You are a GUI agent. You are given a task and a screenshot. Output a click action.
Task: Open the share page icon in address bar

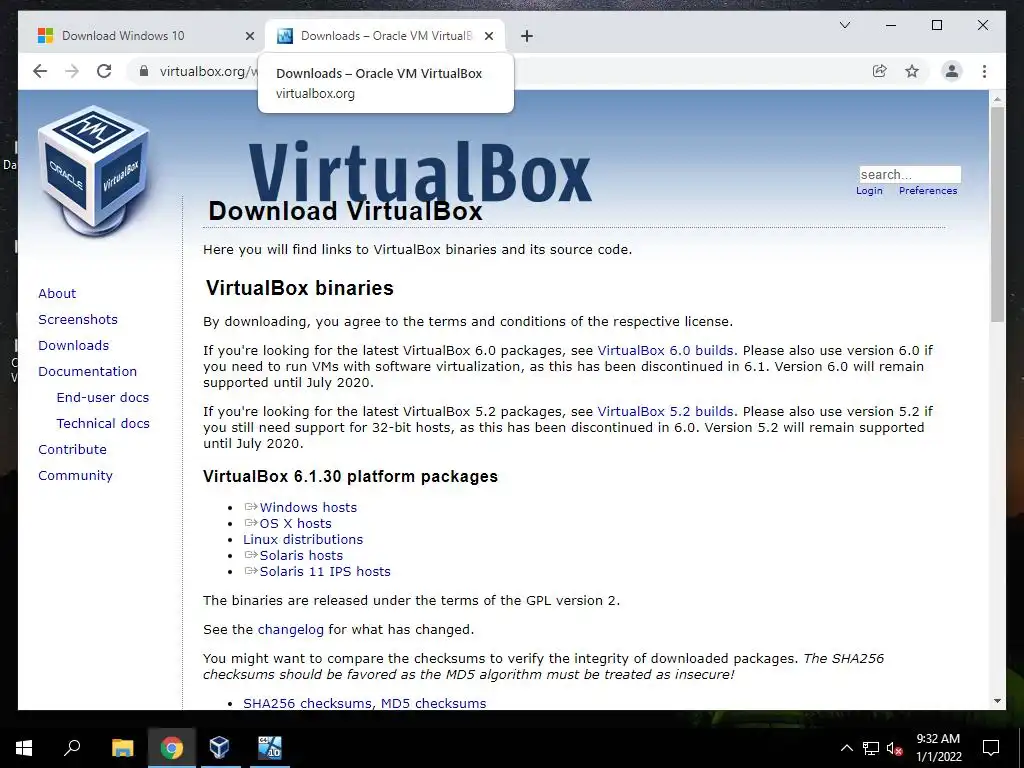click(880, 71)
